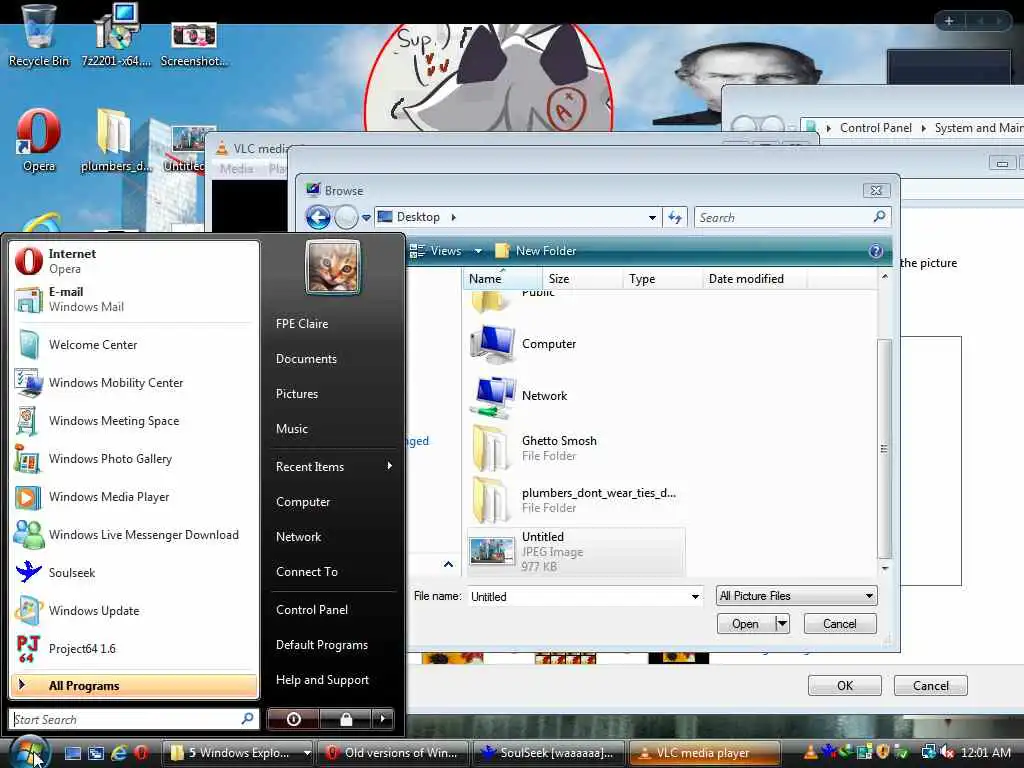Create a New Folder
The width and height of the screenshot is (1024, 768).
[x=536, y=251]
